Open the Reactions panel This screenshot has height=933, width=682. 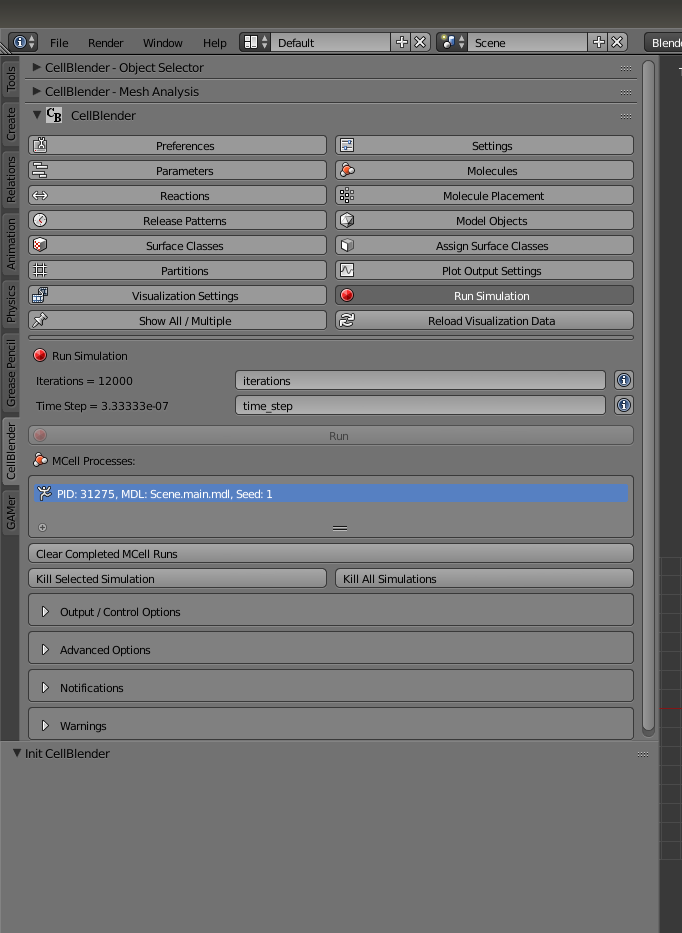click(177, 195)
